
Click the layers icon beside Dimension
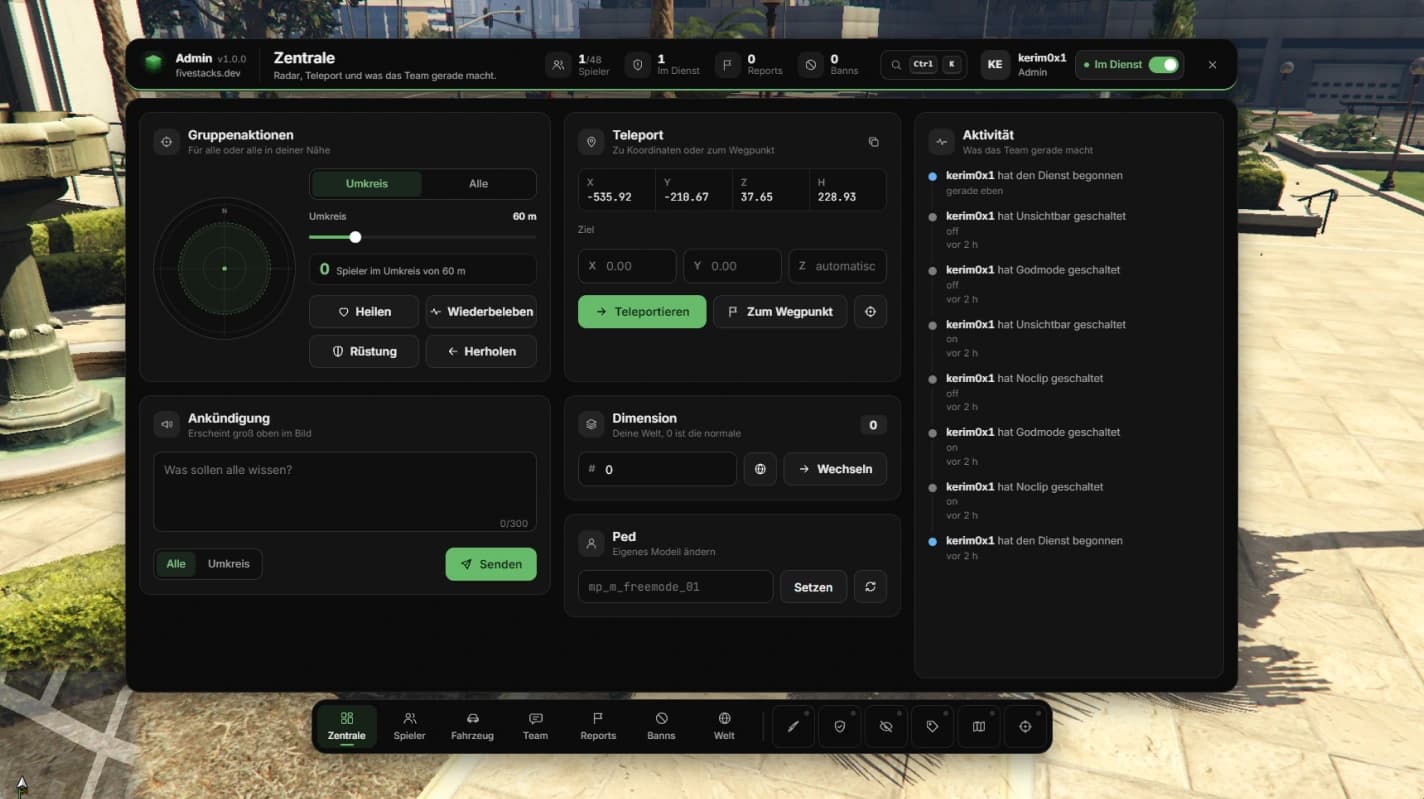click(x=591, y=425)
